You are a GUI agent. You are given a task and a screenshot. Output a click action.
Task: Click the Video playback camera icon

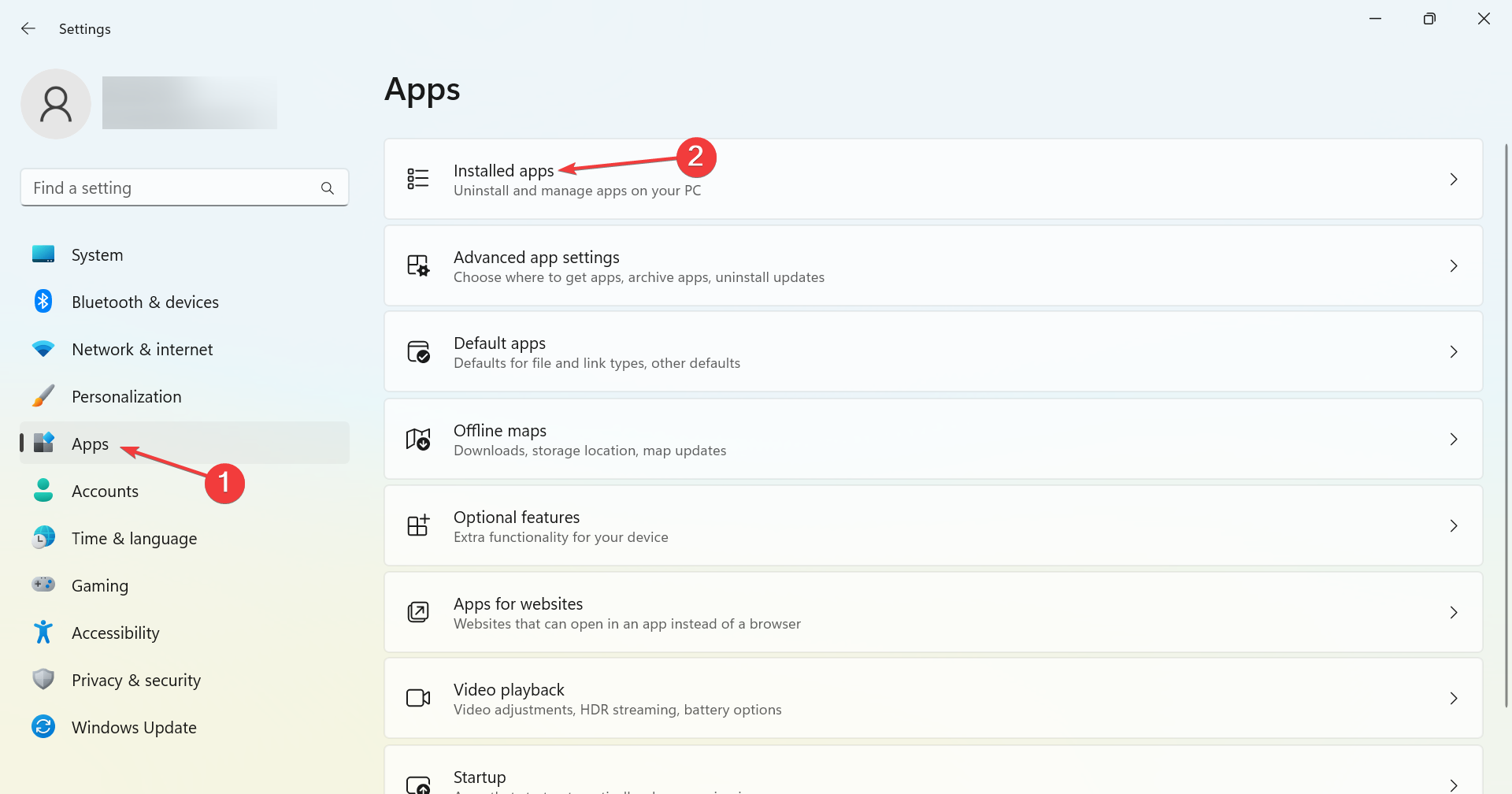[x=418, y=698]
